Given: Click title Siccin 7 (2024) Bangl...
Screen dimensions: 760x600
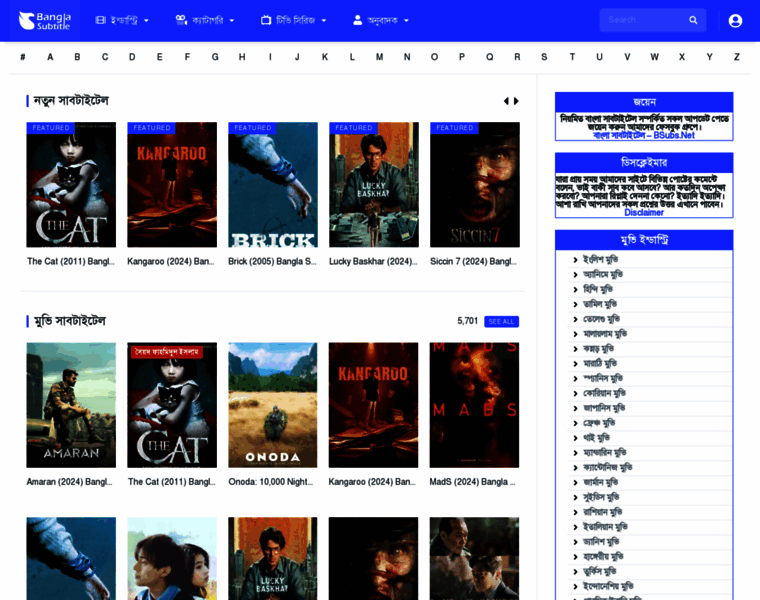Looking at the screenshot, I should 474,262.
